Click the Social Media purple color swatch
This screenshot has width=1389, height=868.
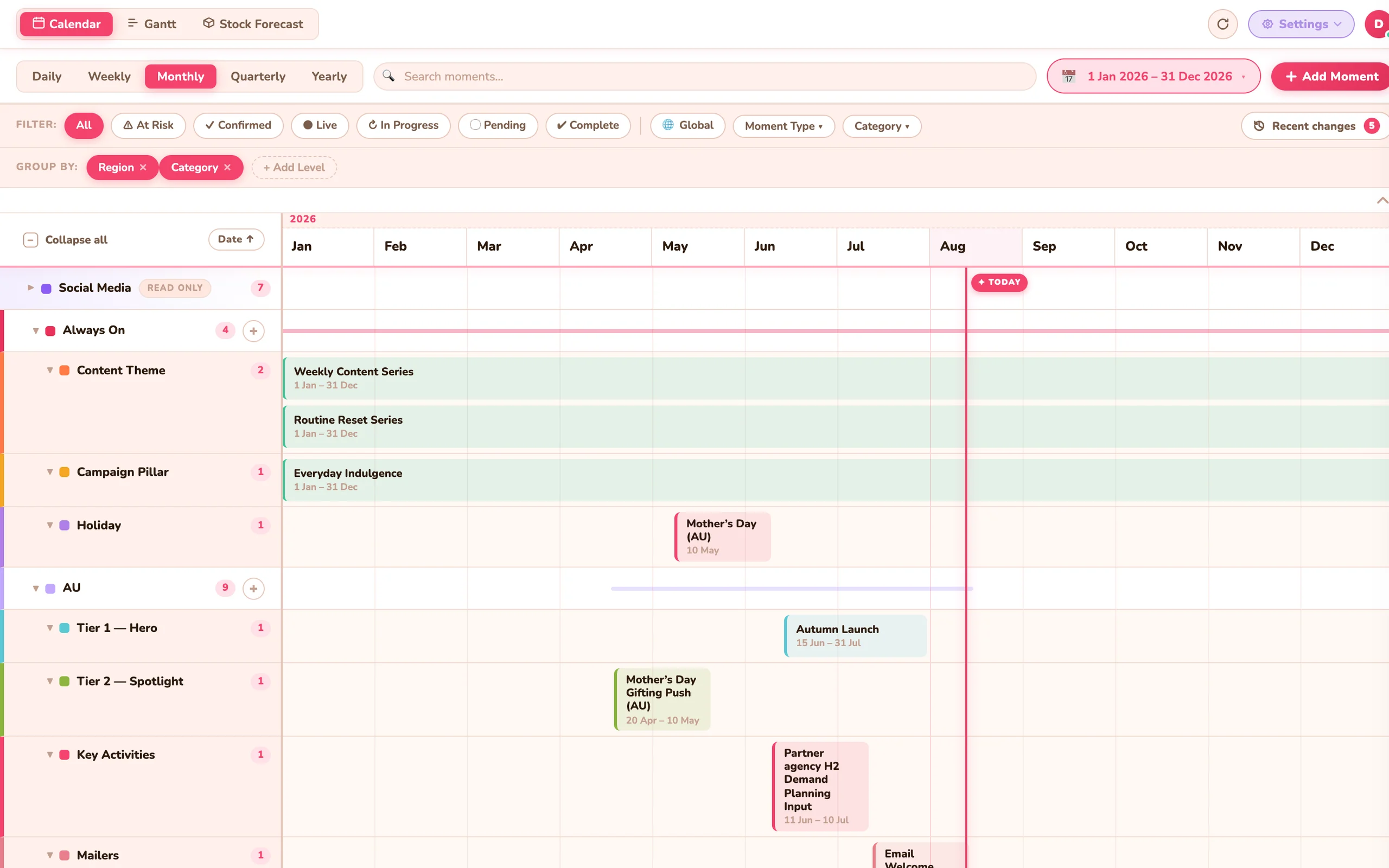pos(47,288)
